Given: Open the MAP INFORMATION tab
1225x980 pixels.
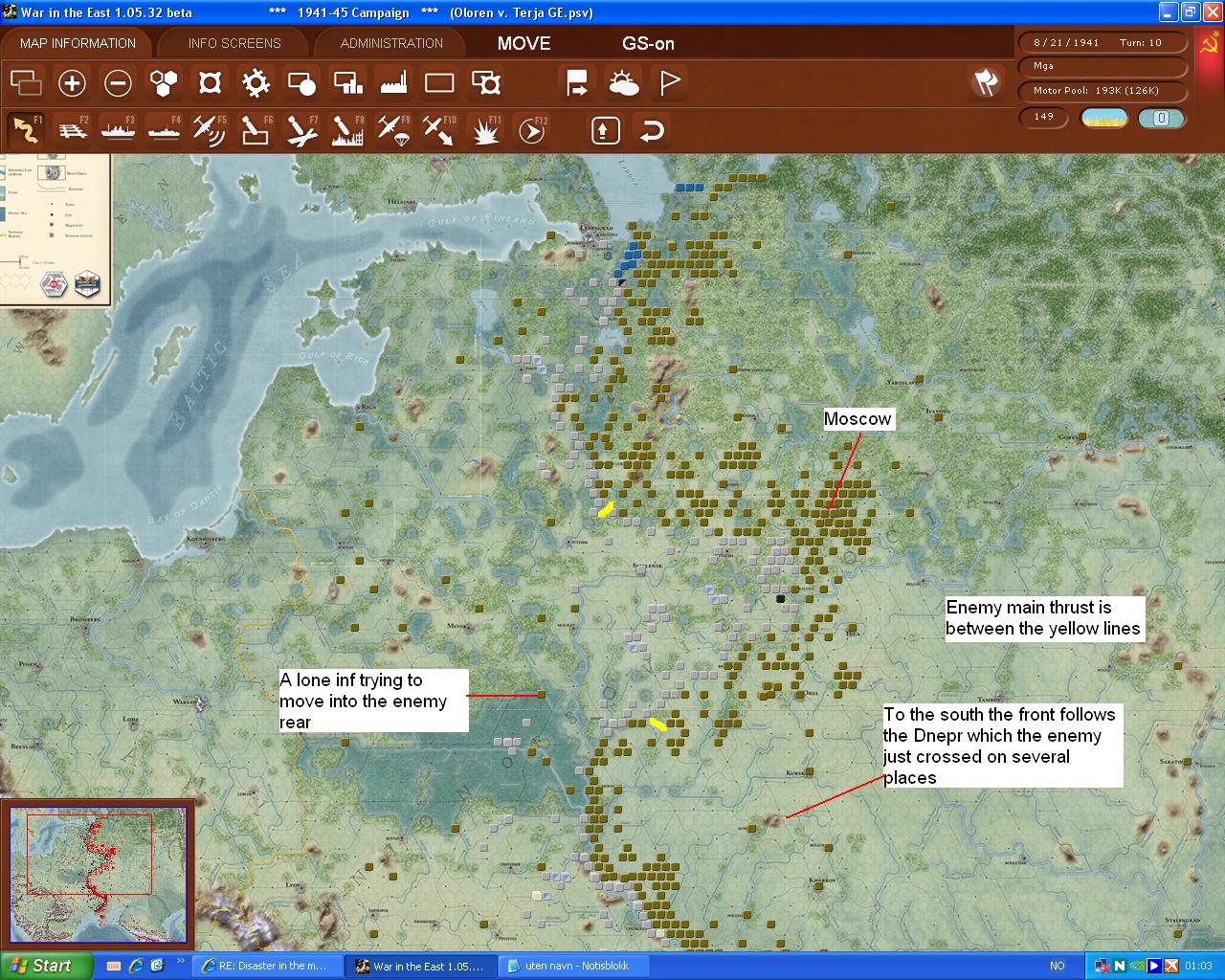Looking at the screenshot, I should 78,43.
